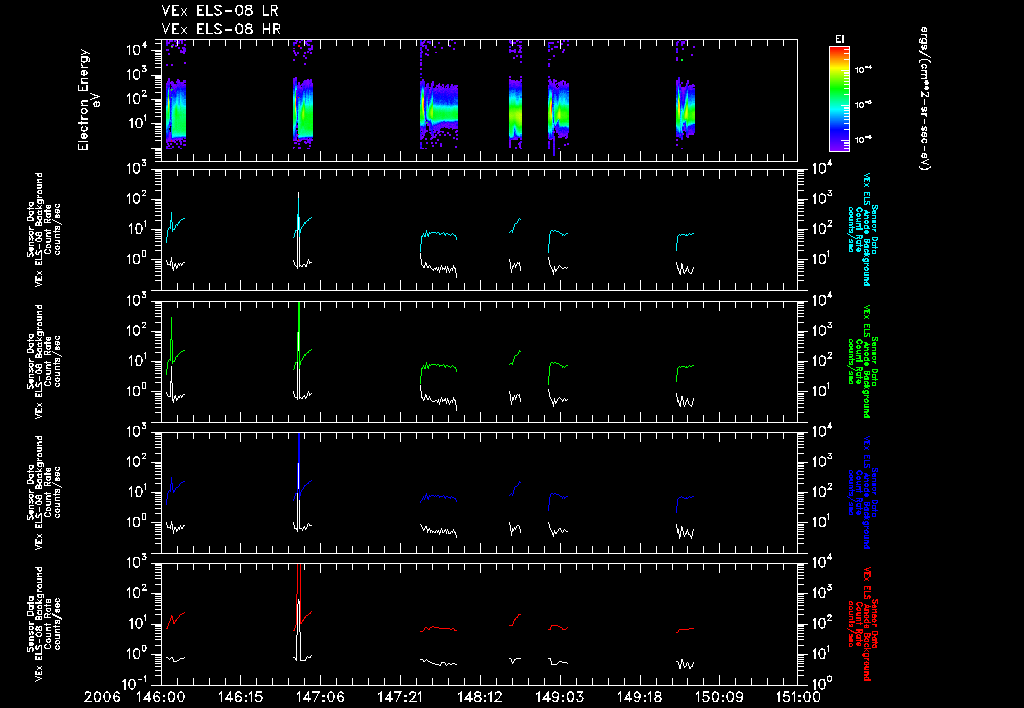Click the '149:18' time axis label

click(638, 698)
